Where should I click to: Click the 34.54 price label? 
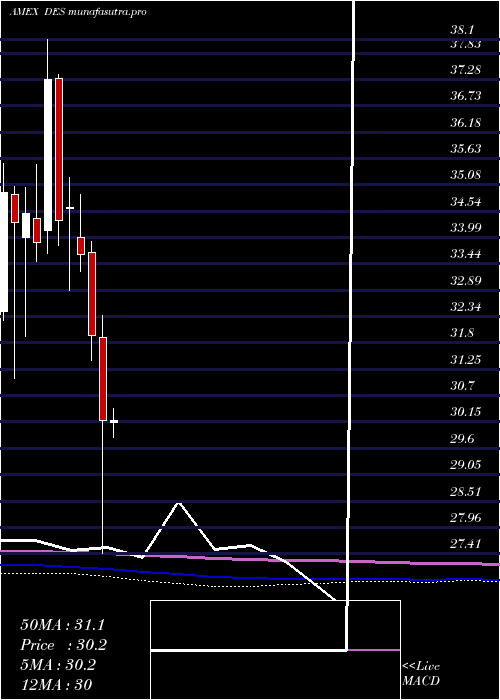point(465,202)
